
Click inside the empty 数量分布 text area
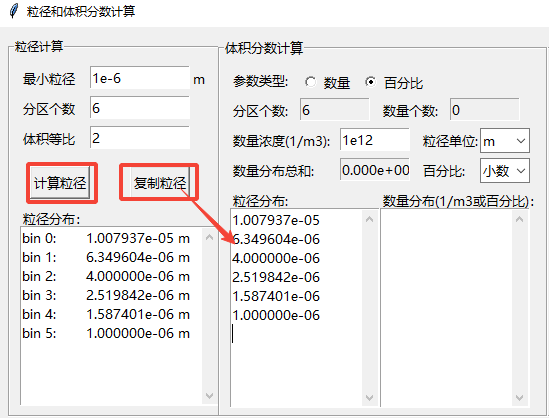click(x=447, y=308)
